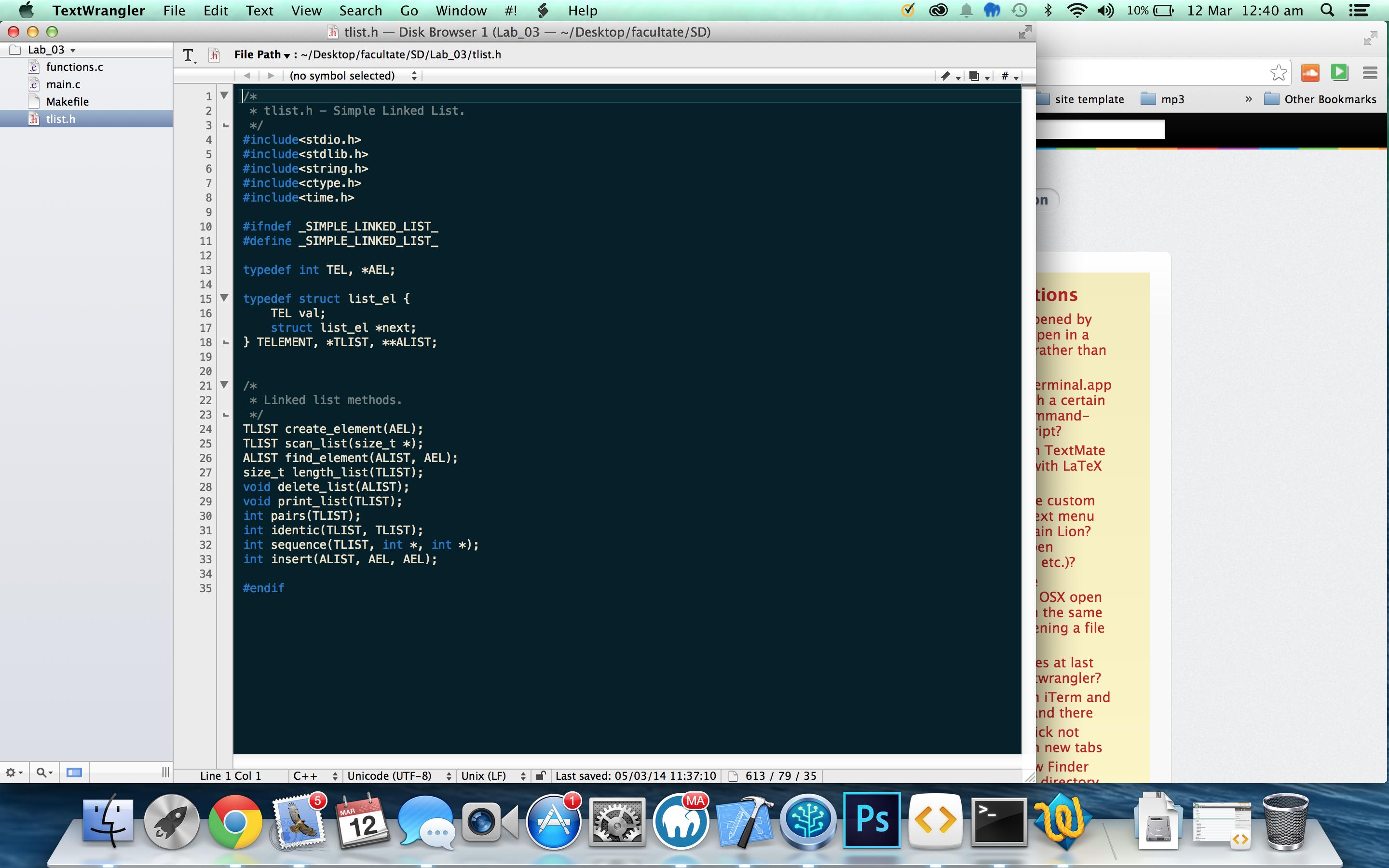Open the counterpart file menu icon
The width and height of the screenshot is (1389, 868).
[x=979, y=76]
